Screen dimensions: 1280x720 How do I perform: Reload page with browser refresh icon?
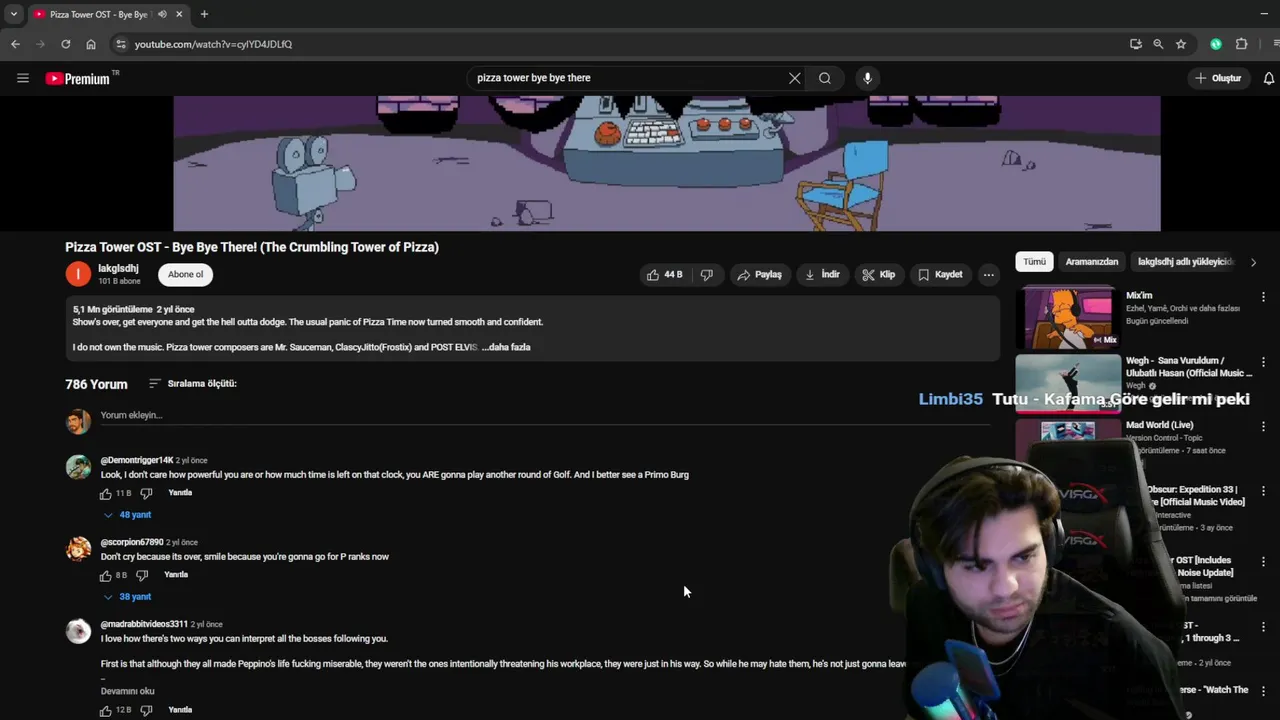click(x=66, y=44)
